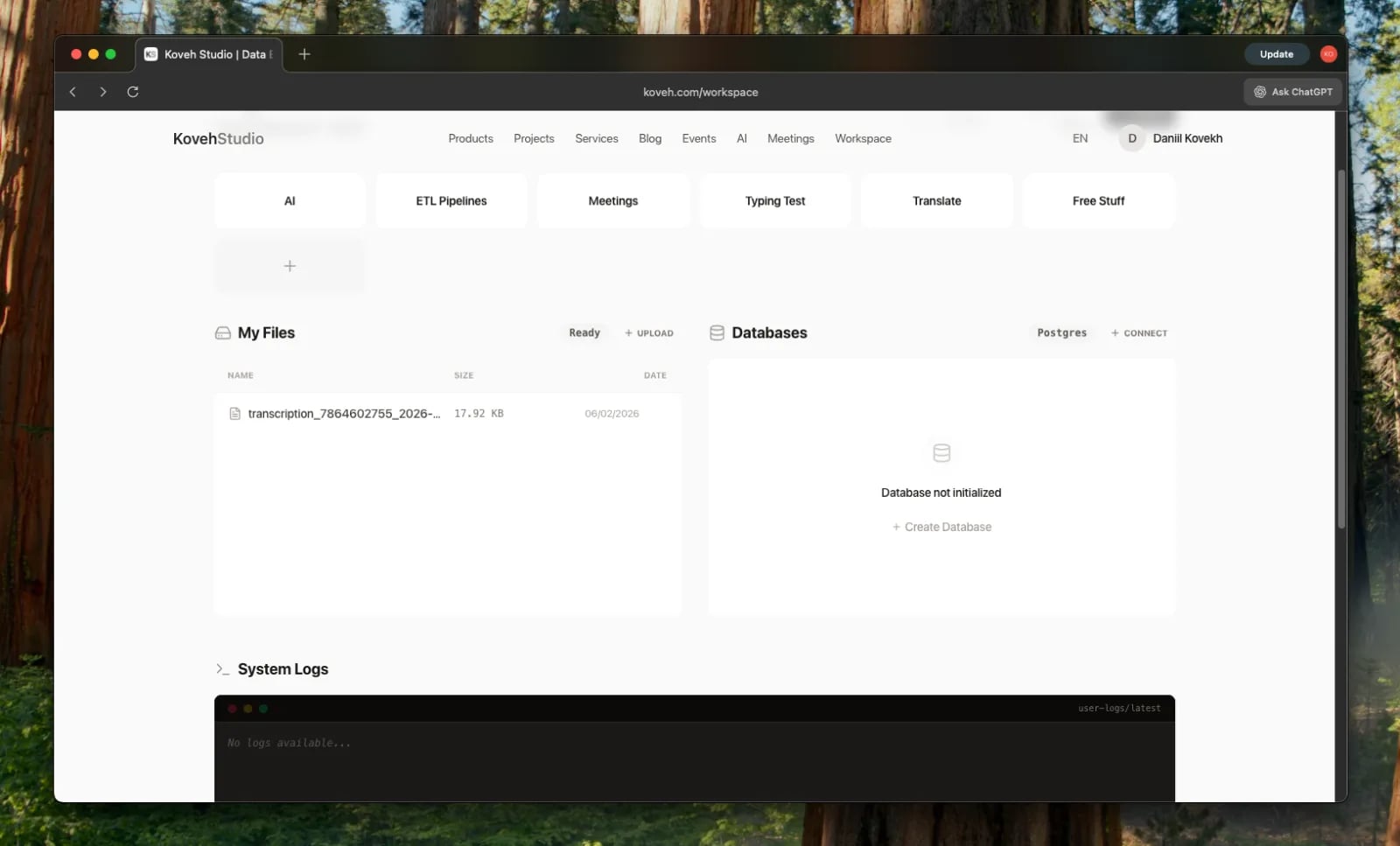The image size is (1400, 846).
Task: Click the browser back arrow icon
Action: click(x=73, y=92)
